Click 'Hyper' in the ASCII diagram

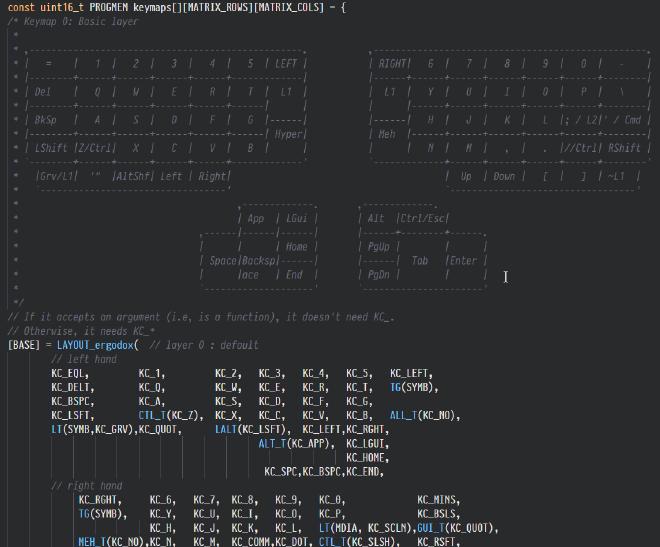coord(288,135)
